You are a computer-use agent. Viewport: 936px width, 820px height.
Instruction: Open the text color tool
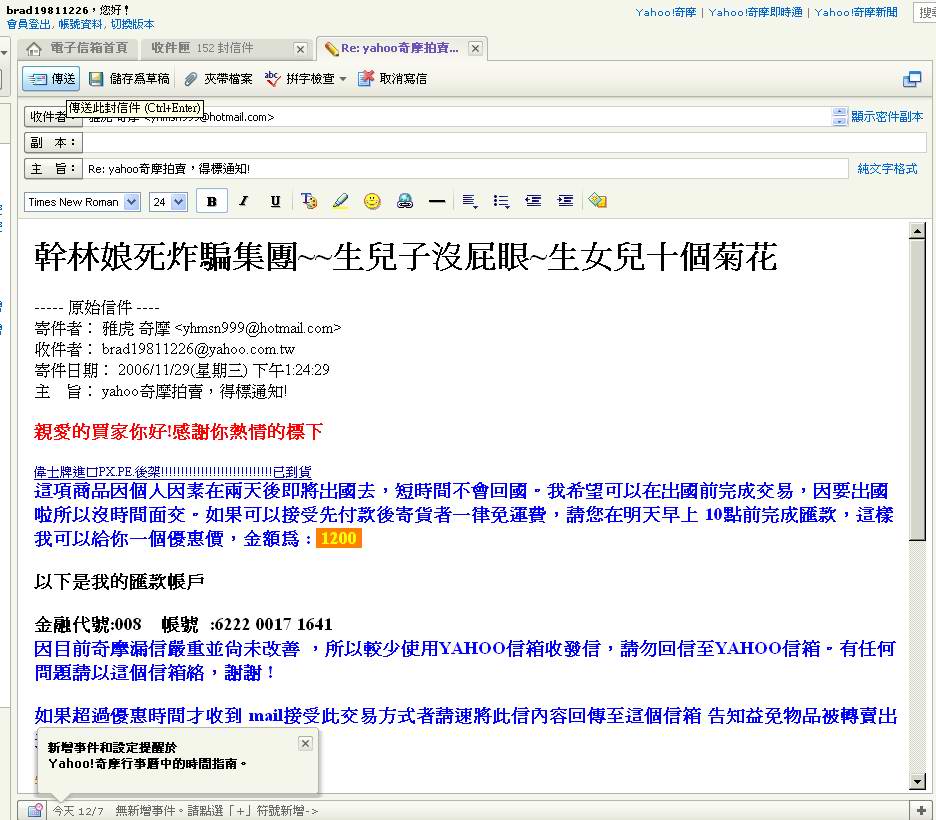[x=309, y=201]
